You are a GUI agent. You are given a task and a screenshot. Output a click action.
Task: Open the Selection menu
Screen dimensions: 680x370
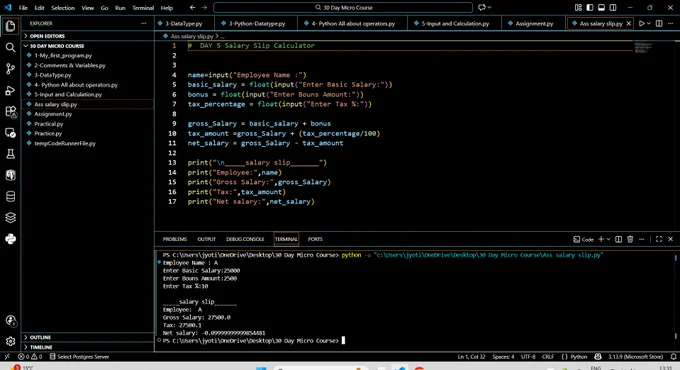[x=63, y=8]
